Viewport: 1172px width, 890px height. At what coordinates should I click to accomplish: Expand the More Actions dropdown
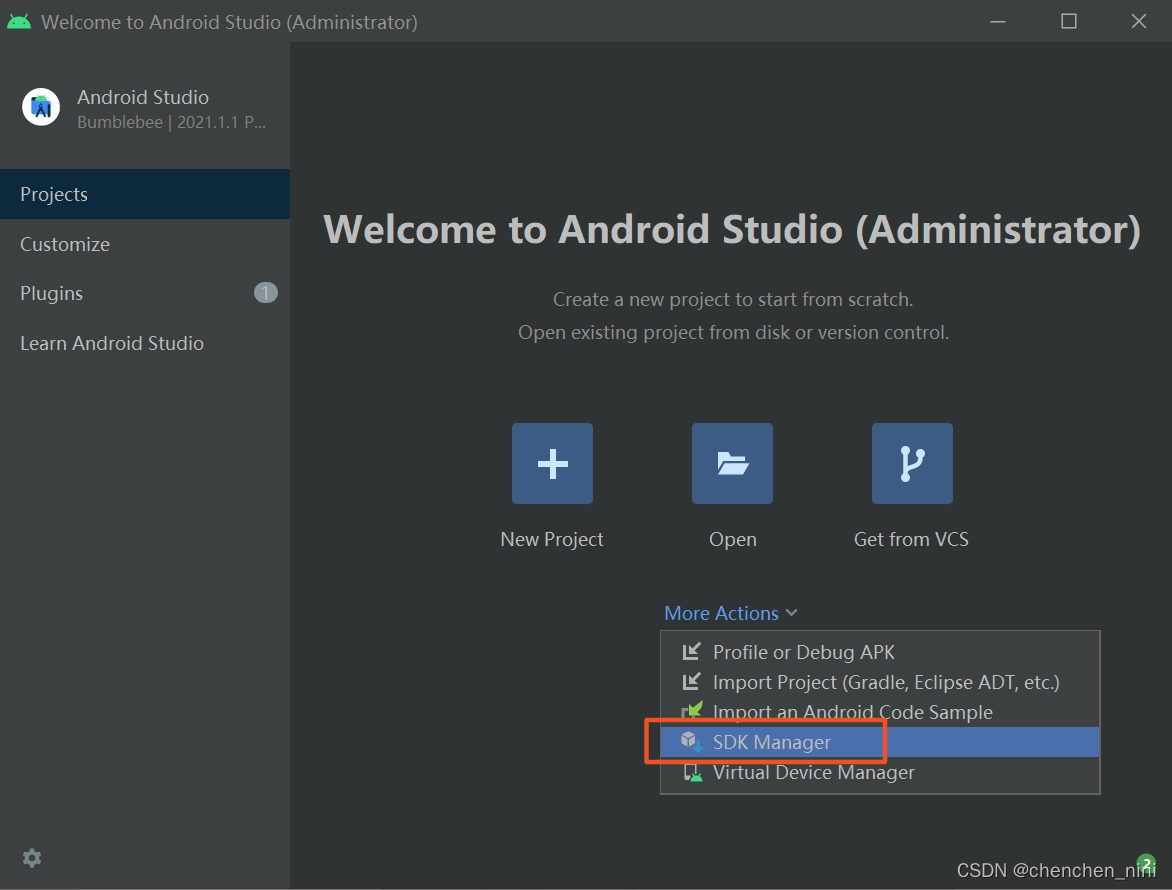click(x=731, y=614)
